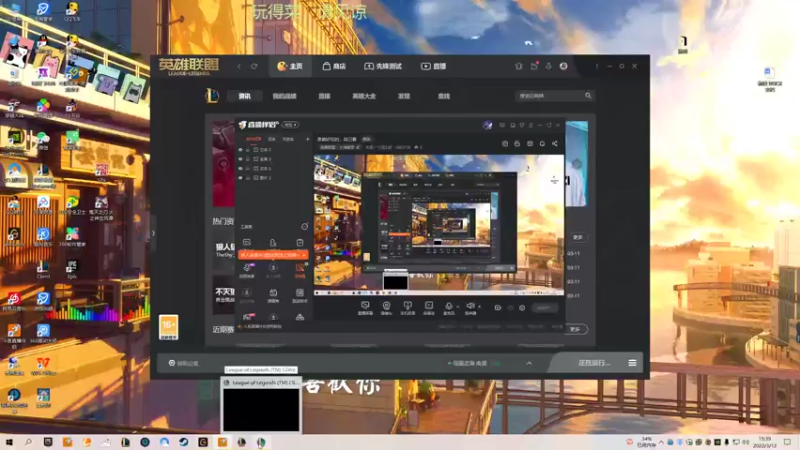
Task: Expand the microphone options arrow
Action: click(x=457, y=307)
